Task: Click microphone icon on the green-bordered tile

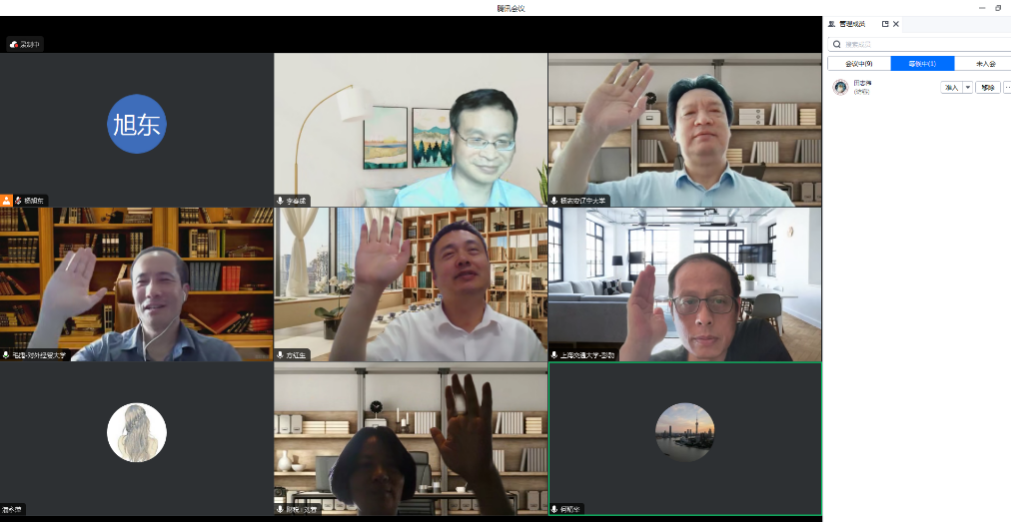Action: click(555, 510)
